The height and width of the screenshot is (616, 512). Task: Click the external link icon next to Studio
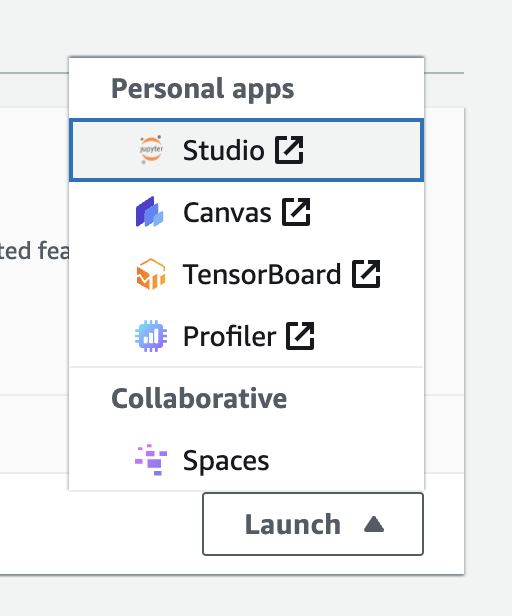289,150
